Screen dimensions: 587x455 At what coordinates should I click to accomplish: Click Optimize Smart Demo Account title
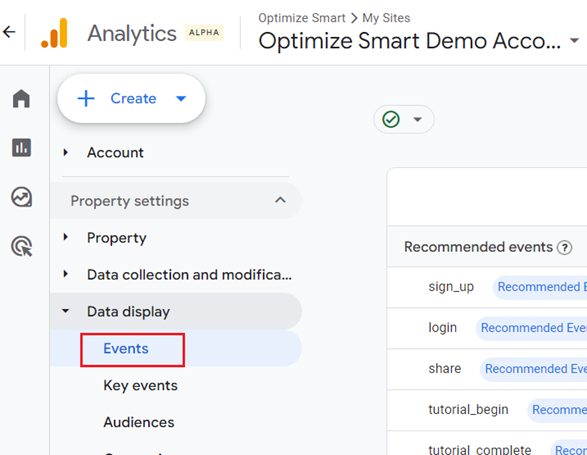pos(410,41)
